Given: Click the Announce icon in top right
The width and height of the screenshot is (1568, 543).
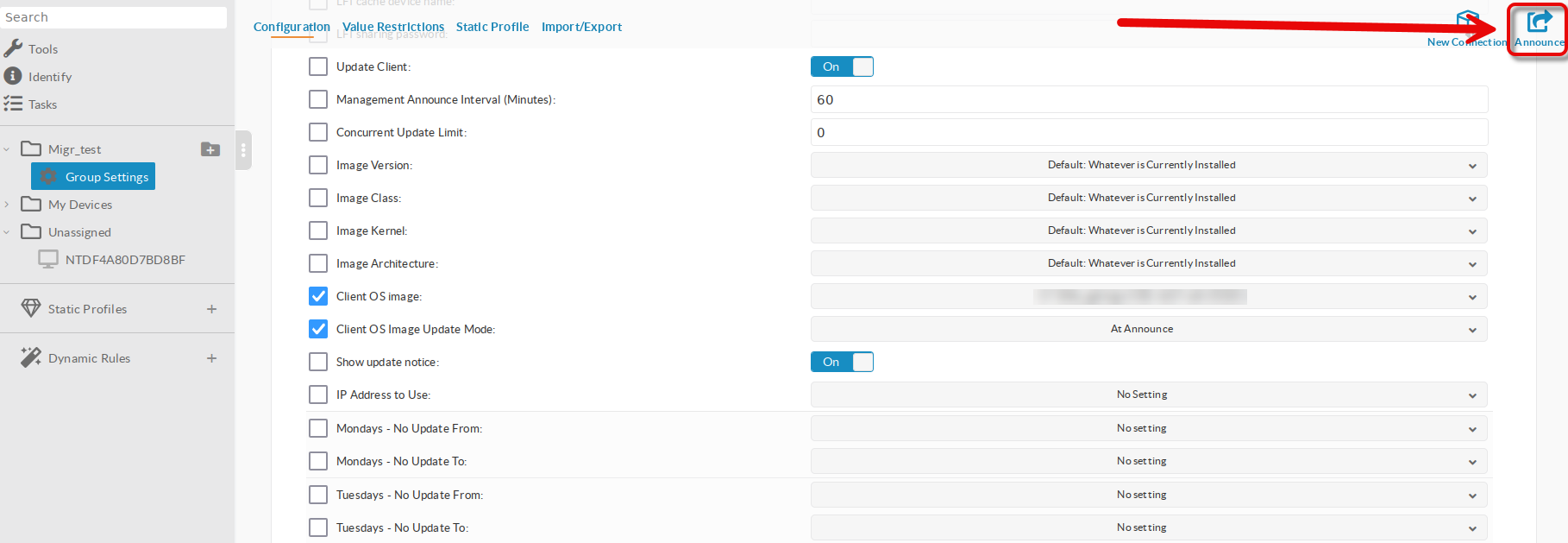Looking at the screenshot, I should (x=1539, y=24).
